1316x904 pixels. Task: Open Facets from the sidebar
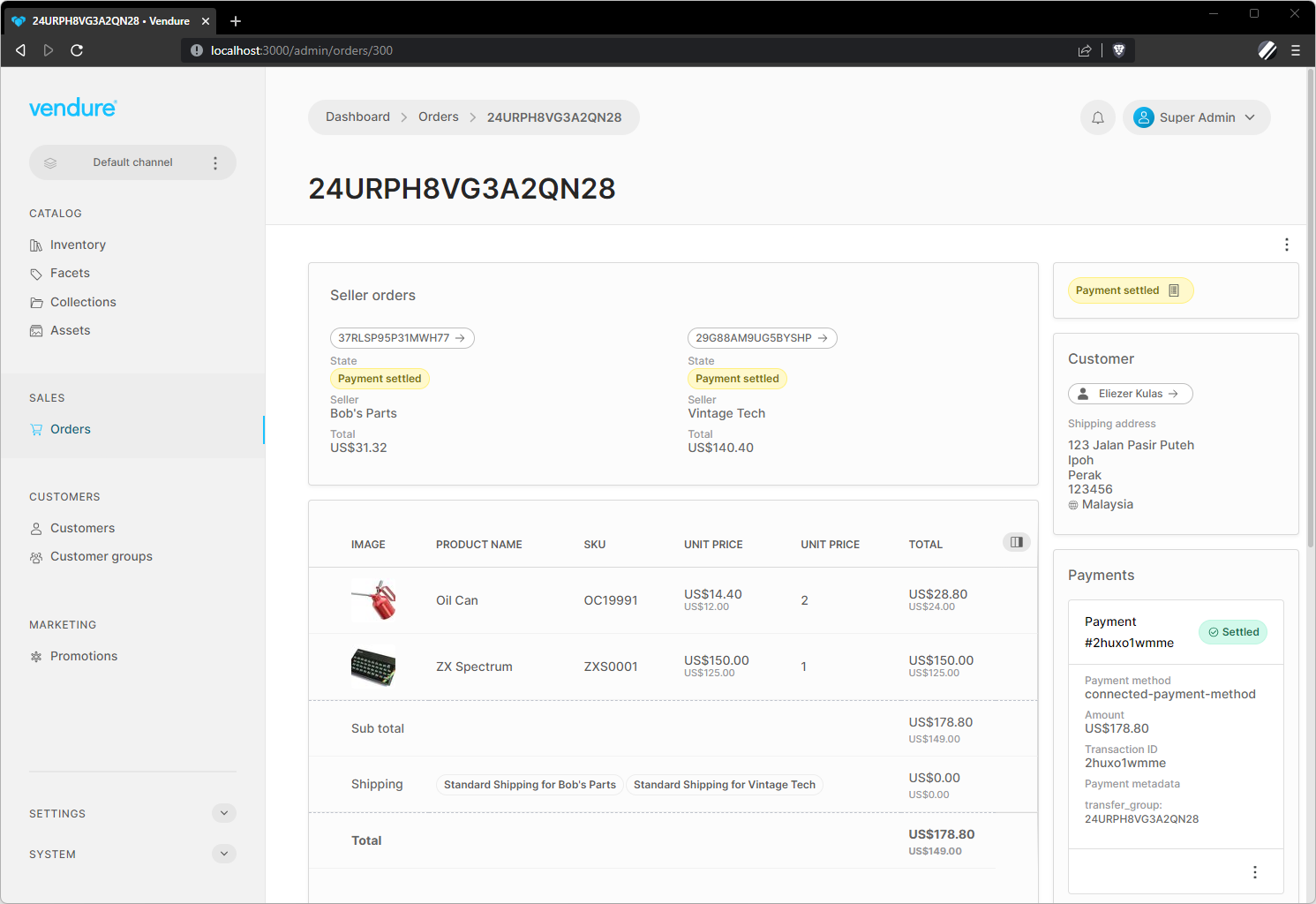(36, 273)
